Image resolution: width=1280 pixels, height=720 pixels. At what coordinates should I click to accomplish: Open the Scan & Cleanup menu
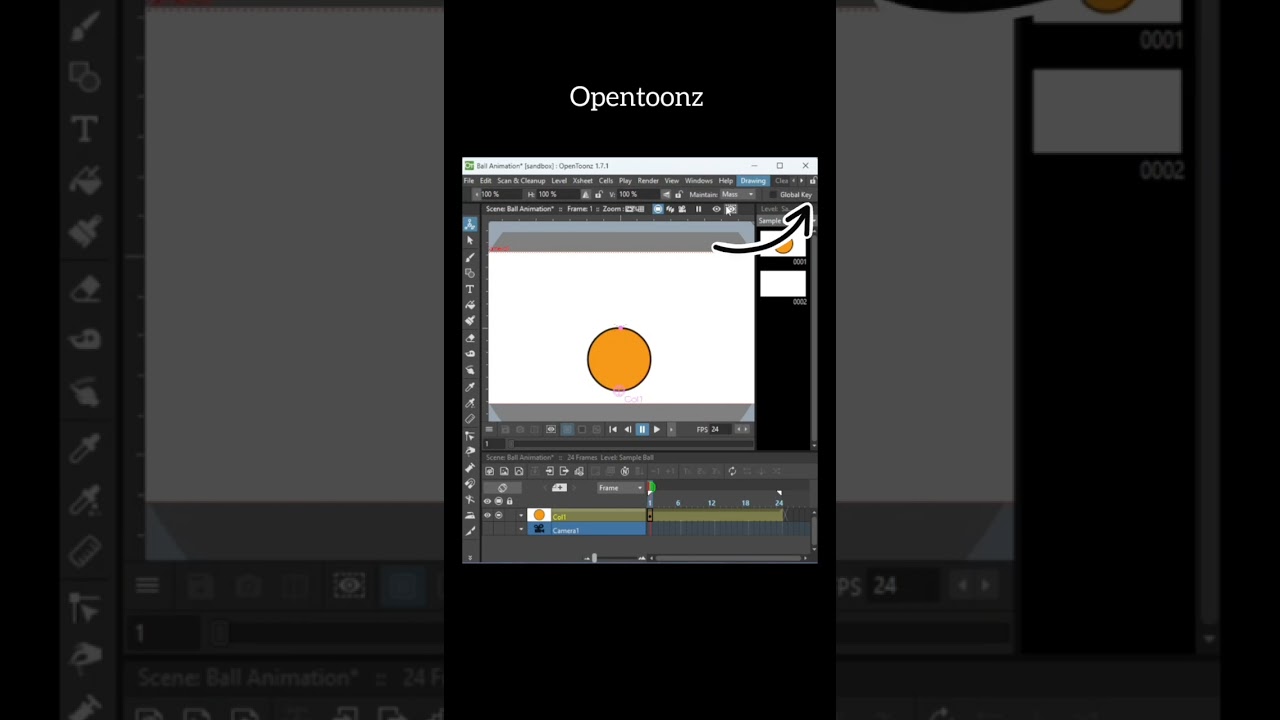pyautogui.click(x=521, y=181)
